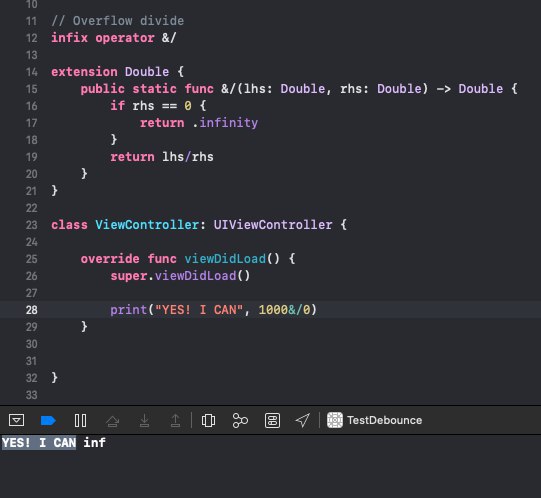
Task: Click UIViewController in the class declaration
Action: (x=273, y=225)
